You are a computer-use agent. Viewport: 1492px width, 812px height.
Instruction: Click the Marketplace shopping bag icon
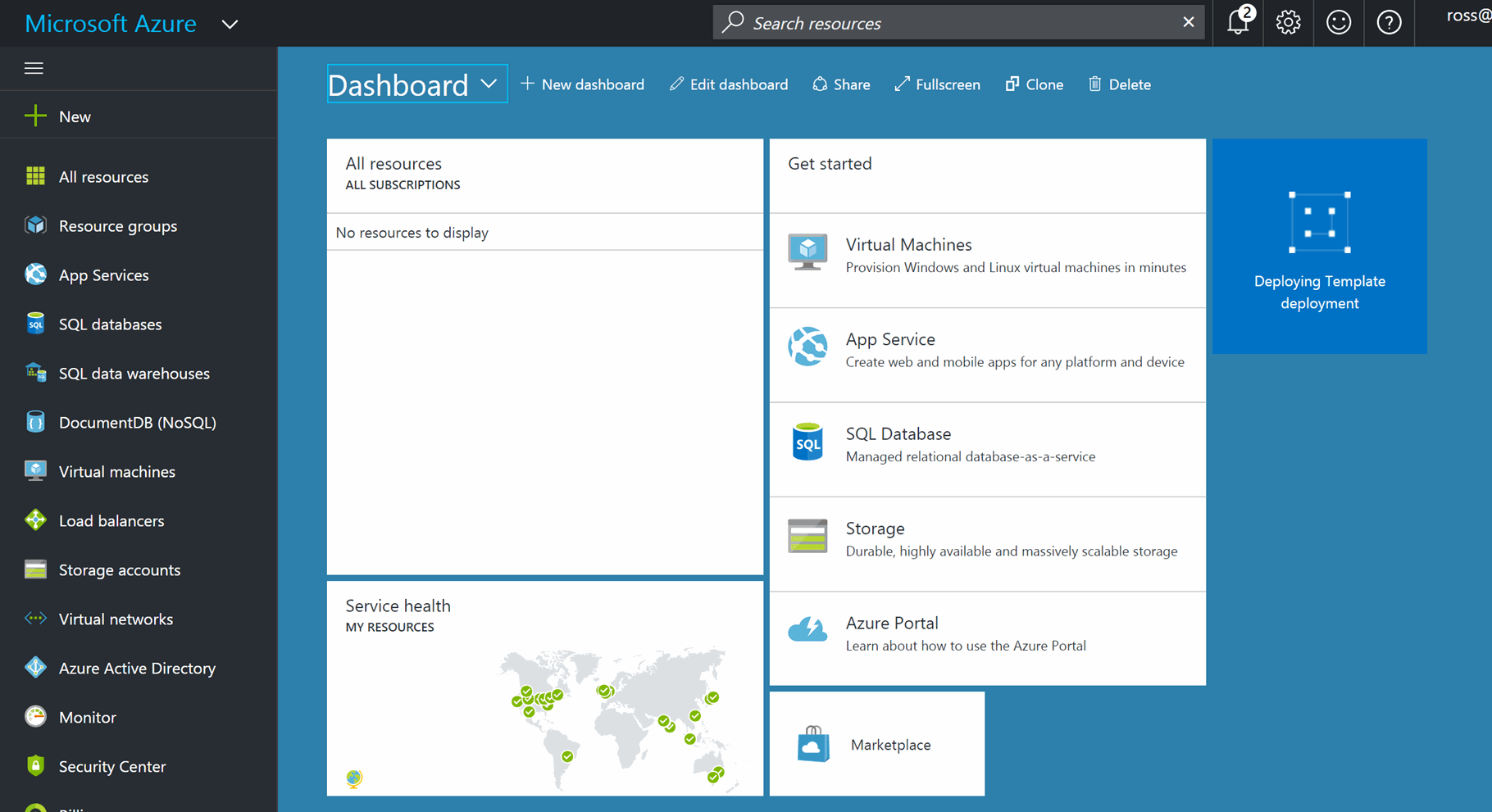click(813, 744)
